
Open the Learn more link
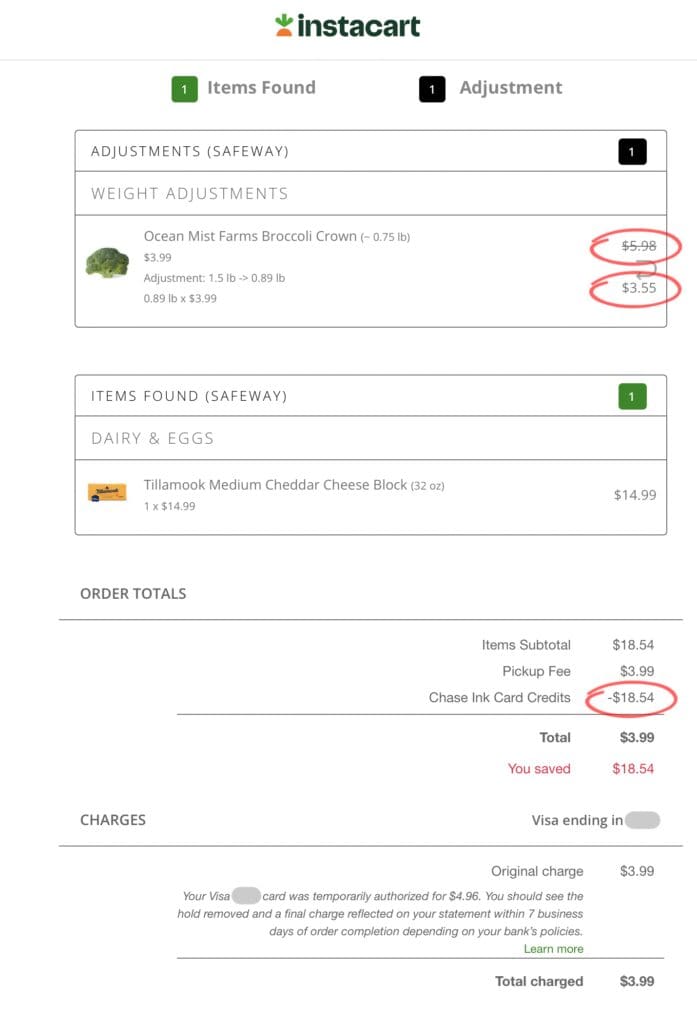(x=553, y=948)
